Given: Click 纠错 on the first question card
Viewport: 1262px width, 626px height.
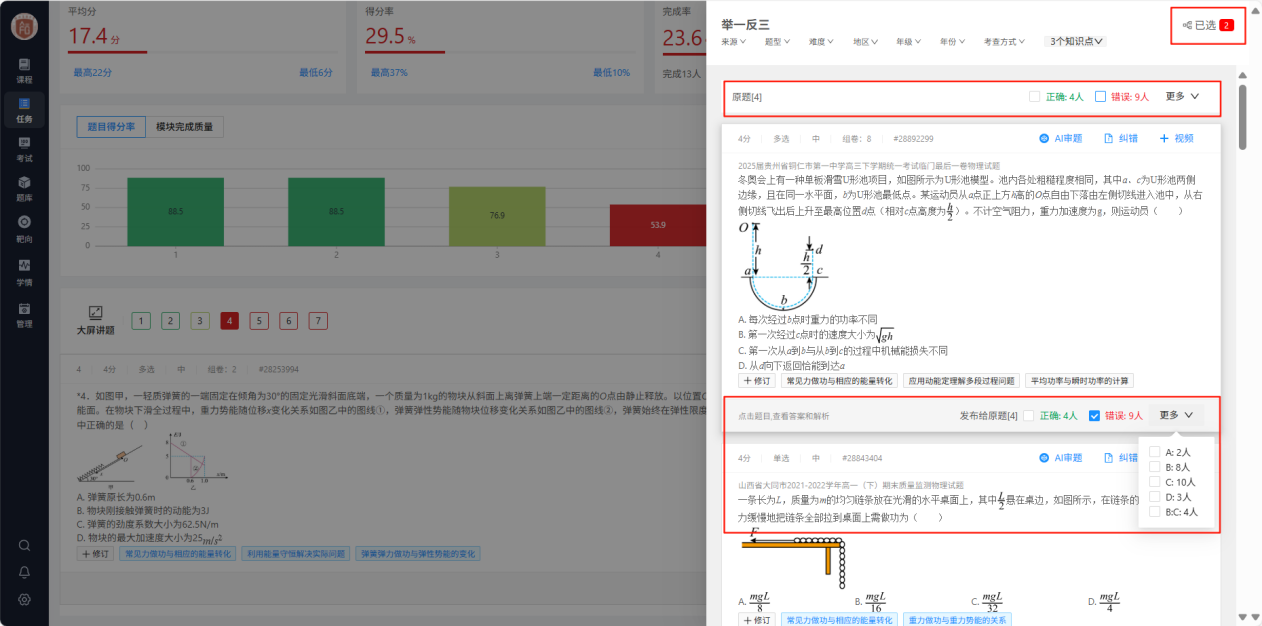Looking at the screenshot, I should (1120, 138).
